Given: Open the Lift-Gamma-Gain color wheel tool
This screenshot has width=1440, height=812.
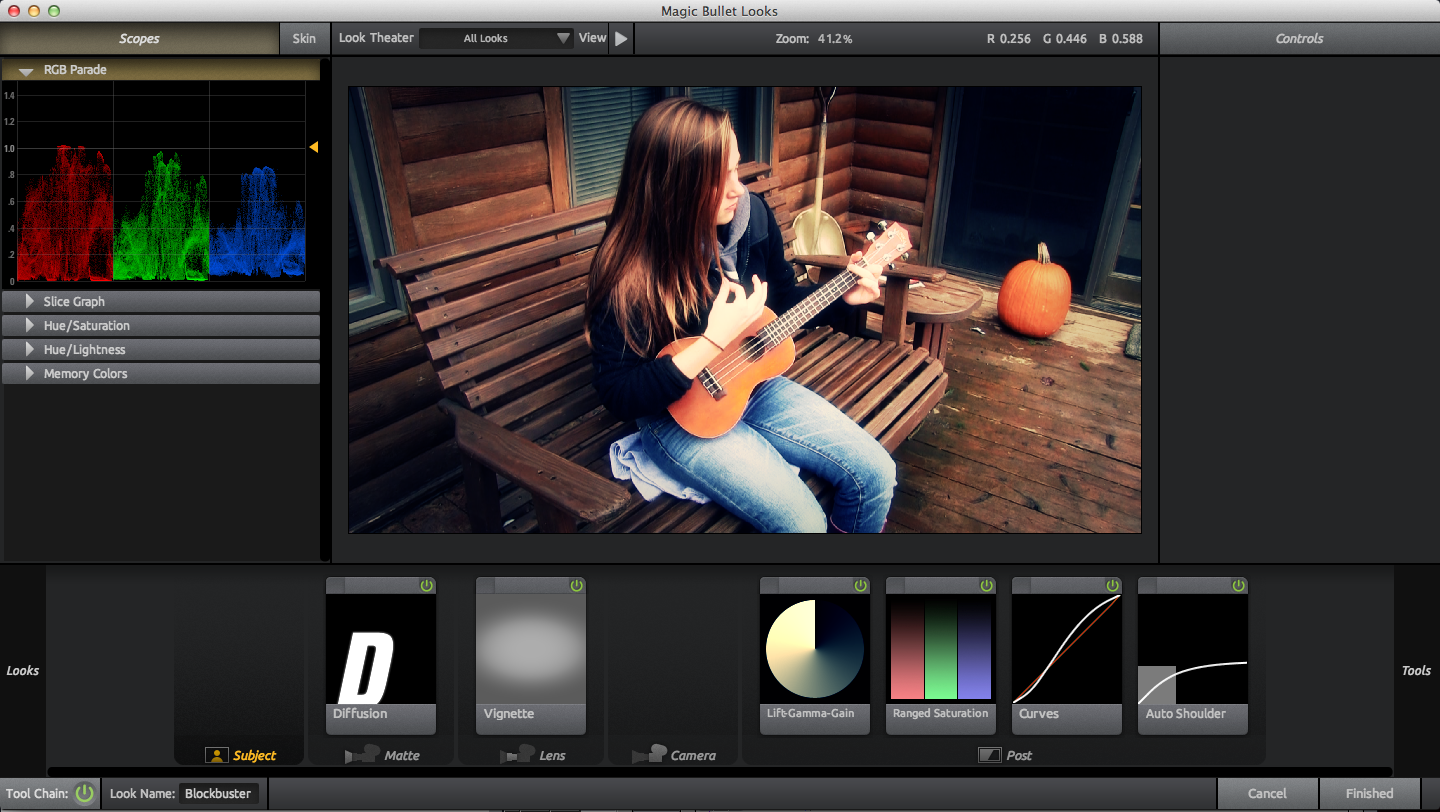Looking at the screenshot, I should (x=814, y=649).
